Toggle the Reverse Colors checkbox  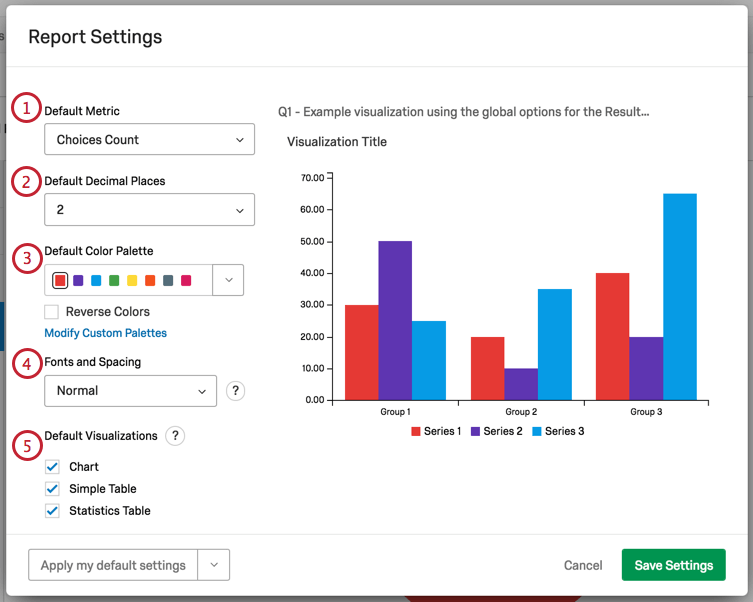click(52, 312)
